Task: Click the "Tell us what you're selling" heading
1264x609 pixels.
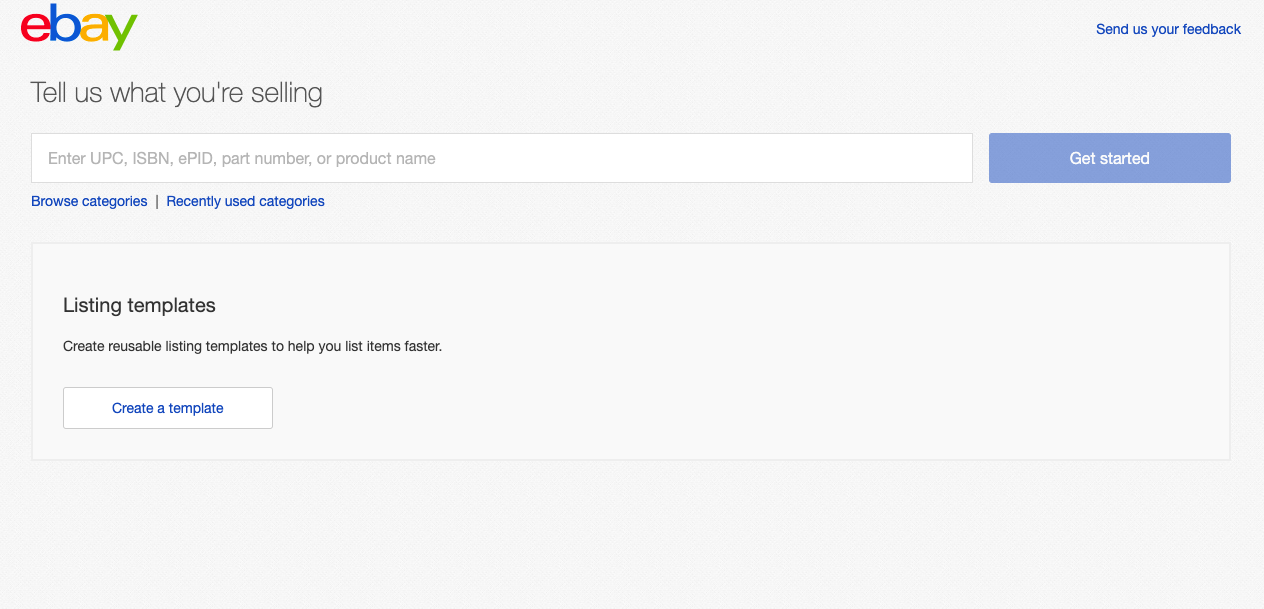Action: (x=177, y=93)
